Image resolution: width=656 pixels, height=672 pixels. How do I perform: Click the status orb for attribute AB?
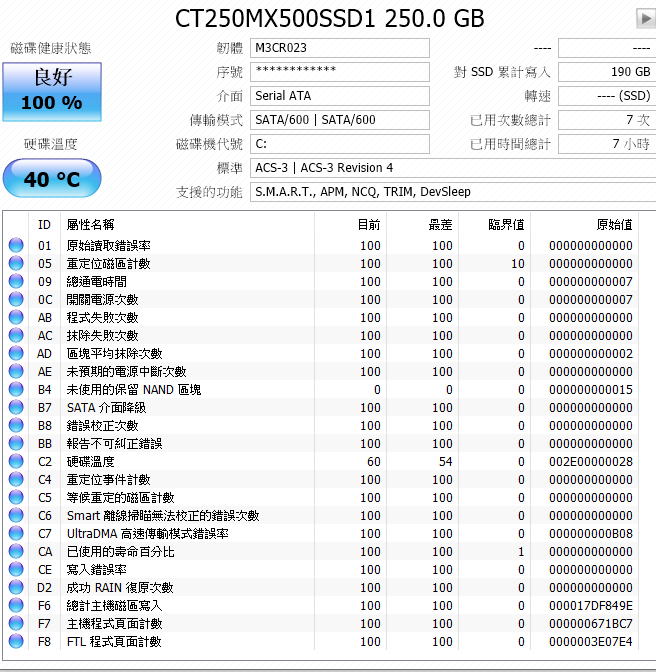coord(16,317)
